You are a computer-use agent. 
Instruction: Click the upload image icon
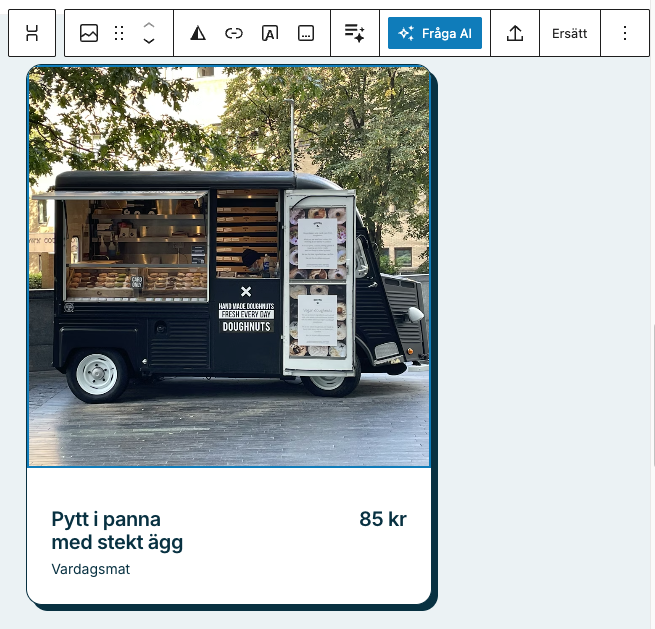pyautogui.click(x=515, y=33)
